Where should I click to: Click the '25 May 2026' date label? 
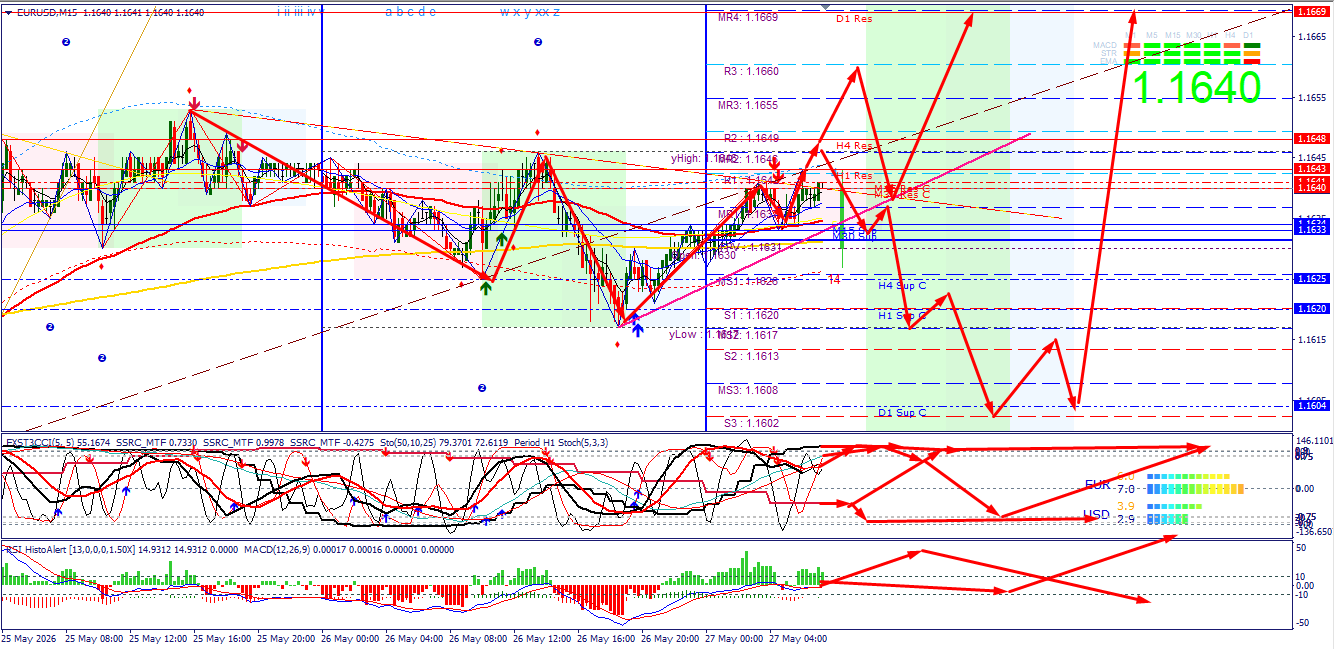(31, 638)
